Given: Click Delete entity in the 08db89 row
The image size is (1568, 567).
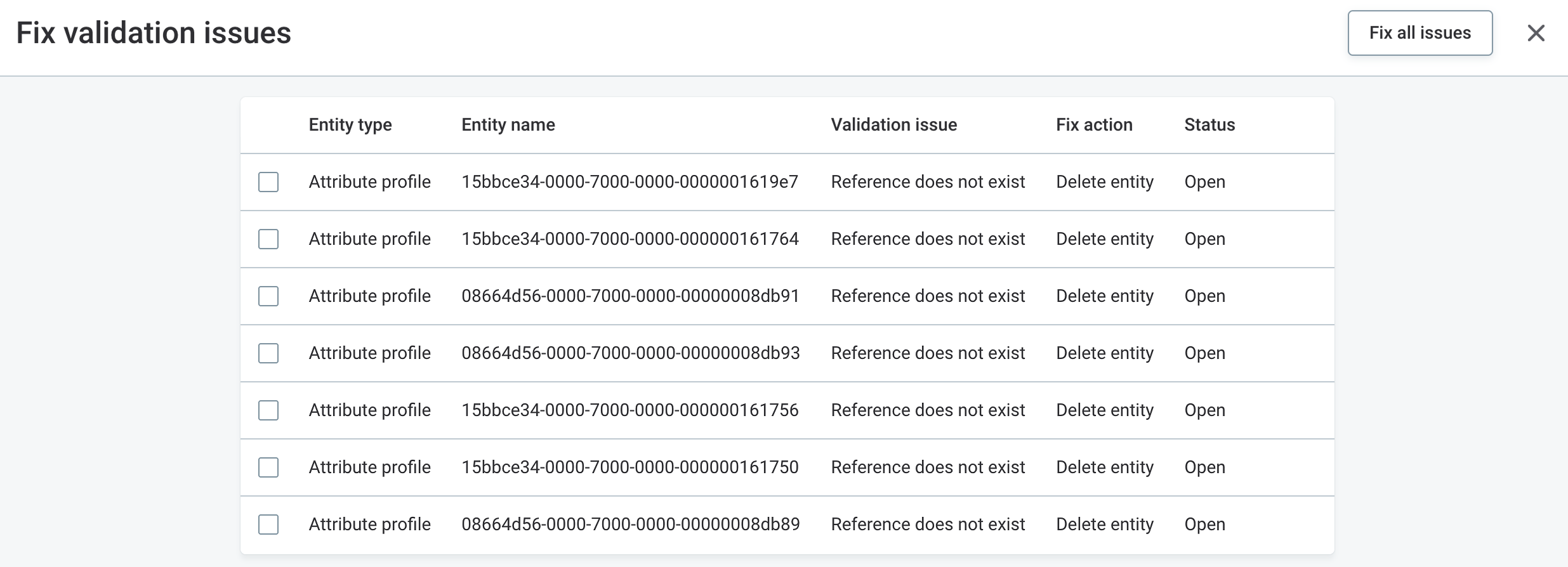Looking at the screenshot, I should tap(1105, 525).
